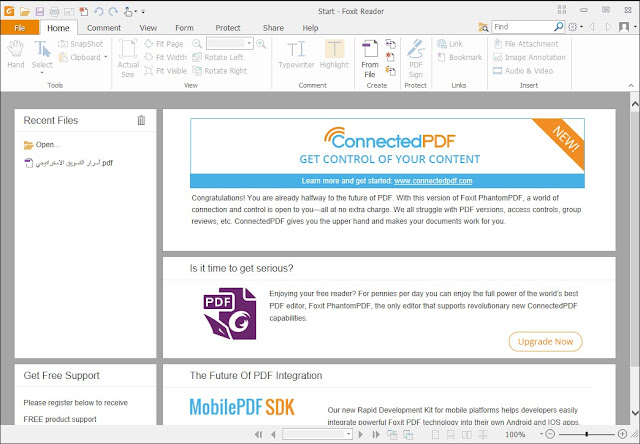Switch to the Help tab
The image size is (640, 444).
[310, 28]
